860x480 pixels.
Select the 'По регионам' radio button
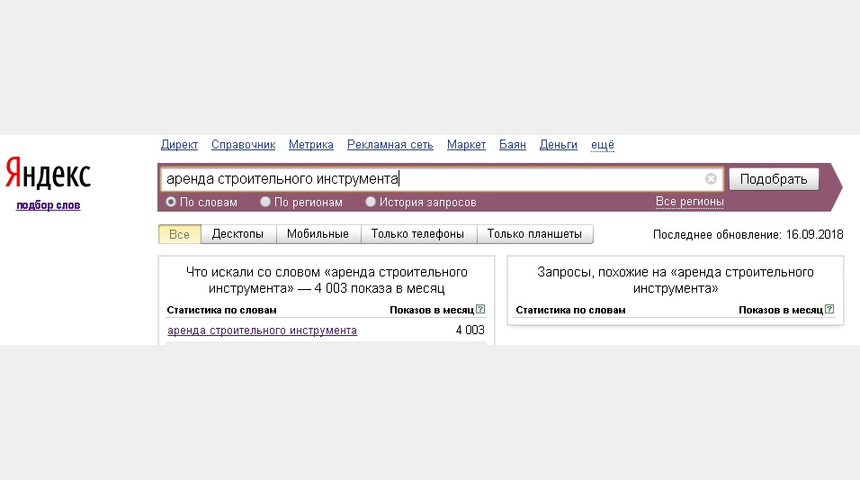[265, 202]
